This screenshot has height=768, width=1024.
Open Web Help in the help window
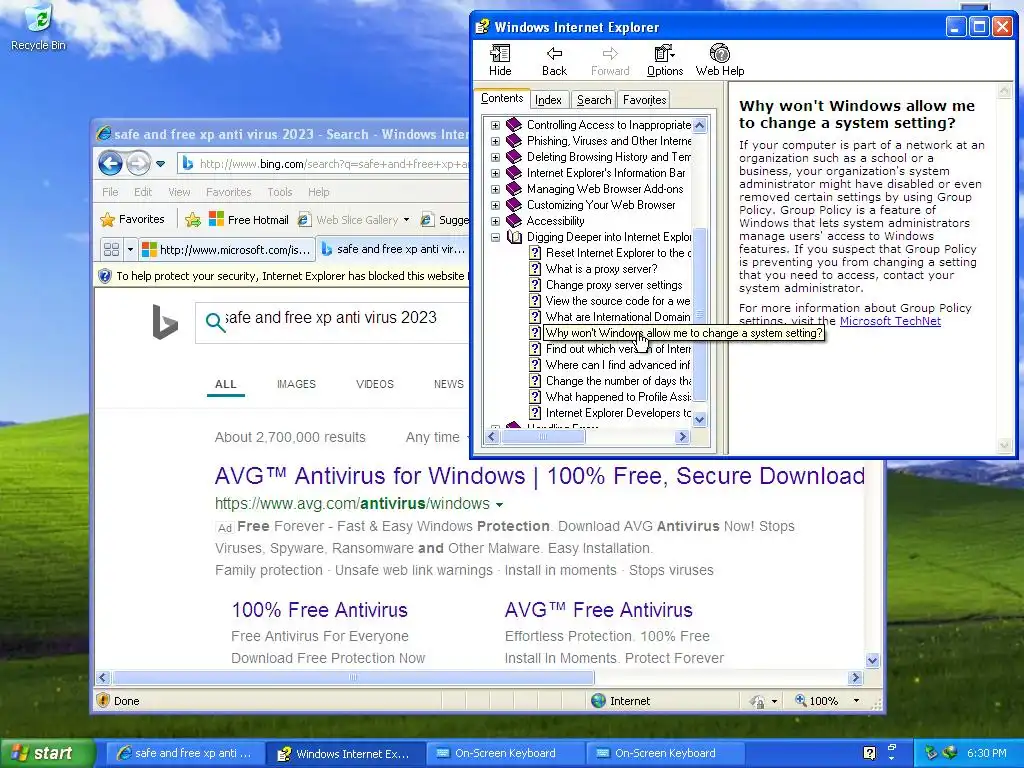coord(720,60)
